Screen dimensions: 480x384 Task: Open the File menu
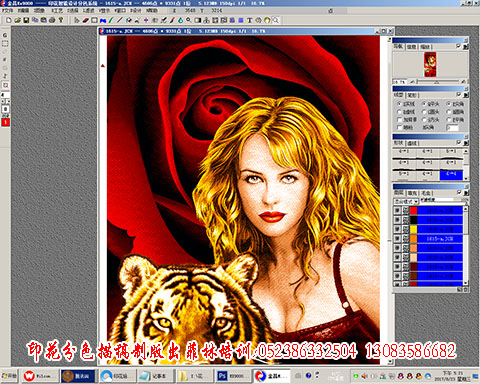(7, 11)
